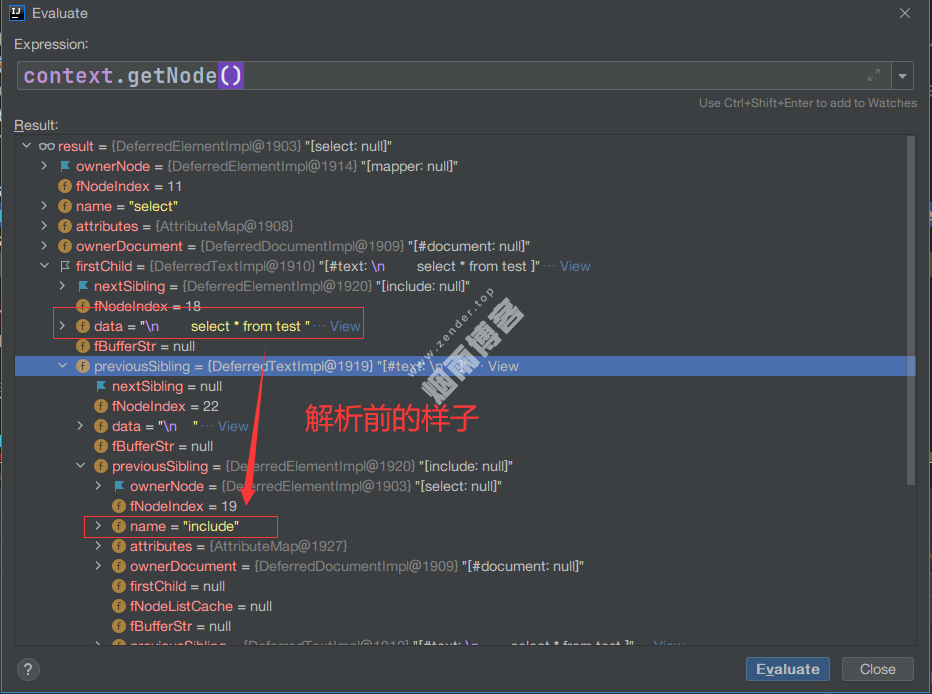Select the fNodeIndex = 11 field icon
Image resolution: width=932 pixels, height=694 pixels.
66,187
